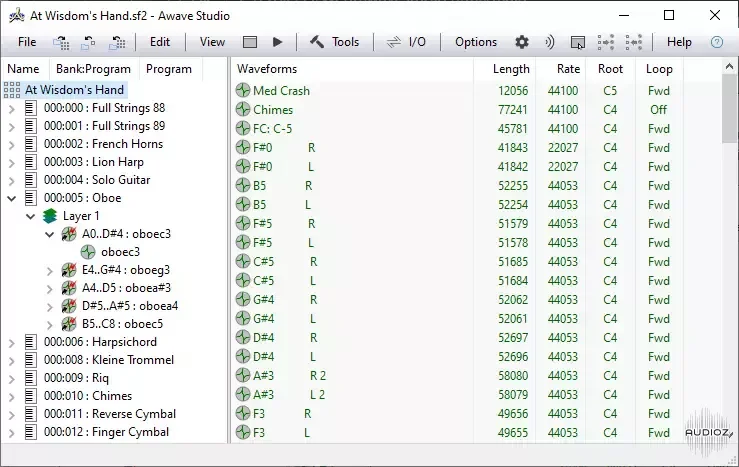Expand 000:003 Lion Harp instrument
Image resolution: width=739 pixels, height=467 pixels.
click(12, 163)
